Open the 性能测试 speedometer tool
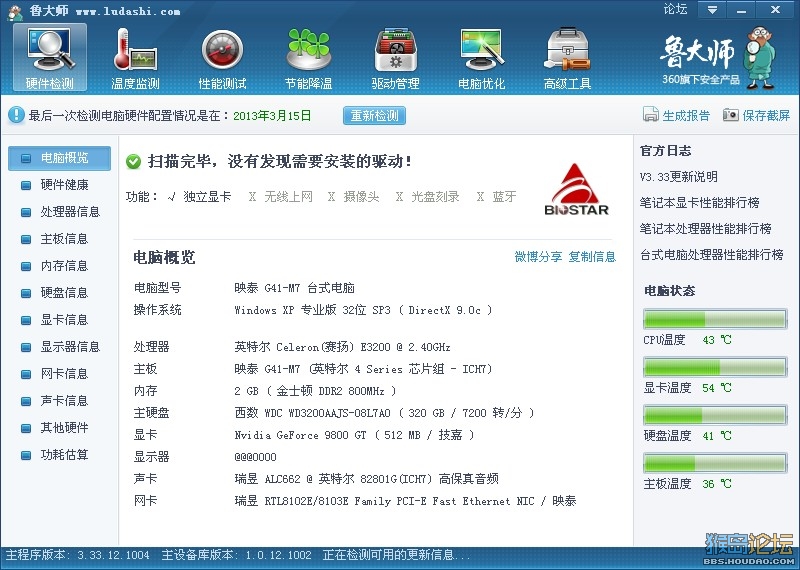Screen dimensions: 800x570 (222, 59)
